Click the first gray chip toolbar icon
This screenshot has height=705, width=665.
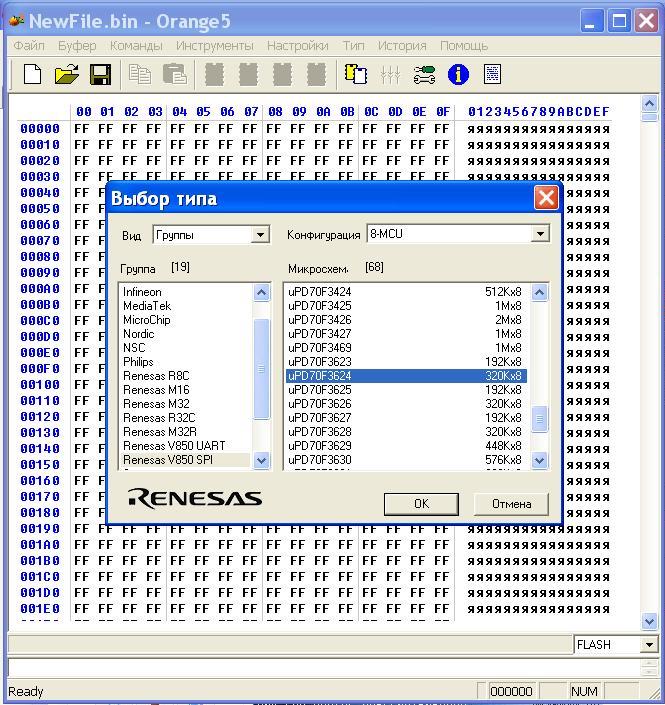click(x=214, y=74)
